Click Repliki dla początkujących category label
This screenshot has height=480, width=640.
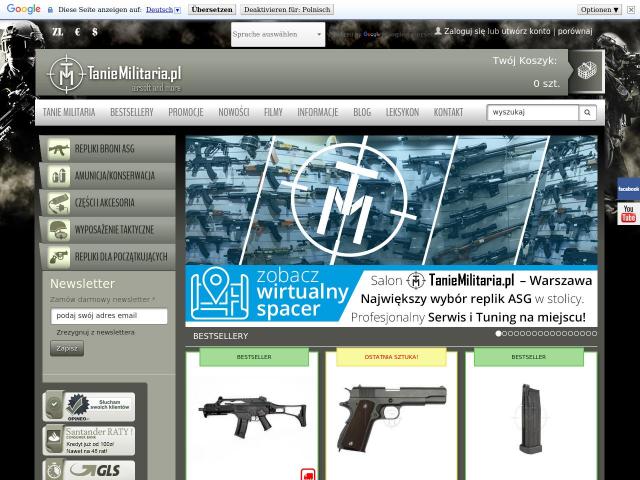click(121, 257)
